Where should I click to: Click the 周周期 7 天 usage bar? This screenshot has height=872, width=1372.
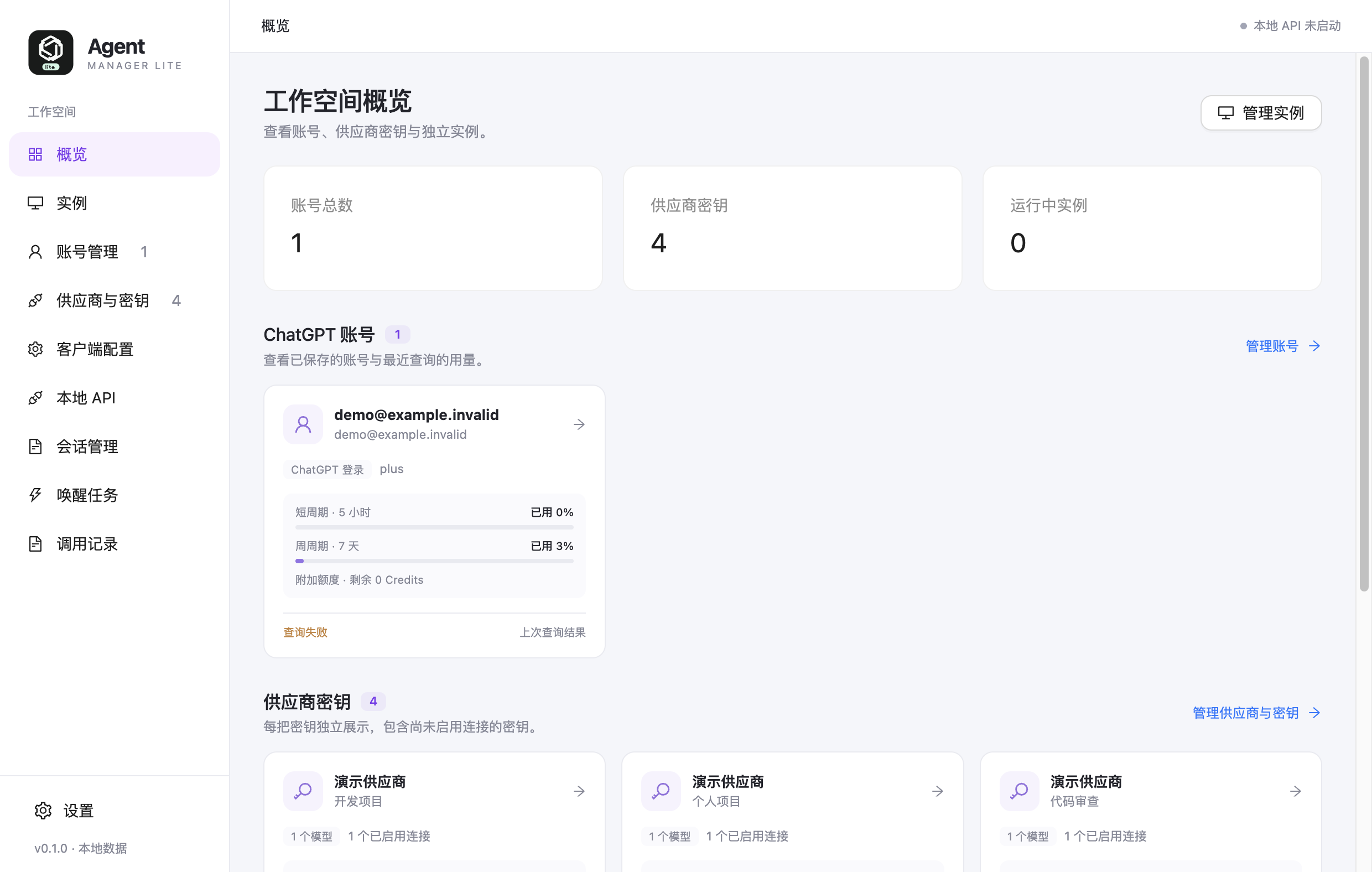434,562
